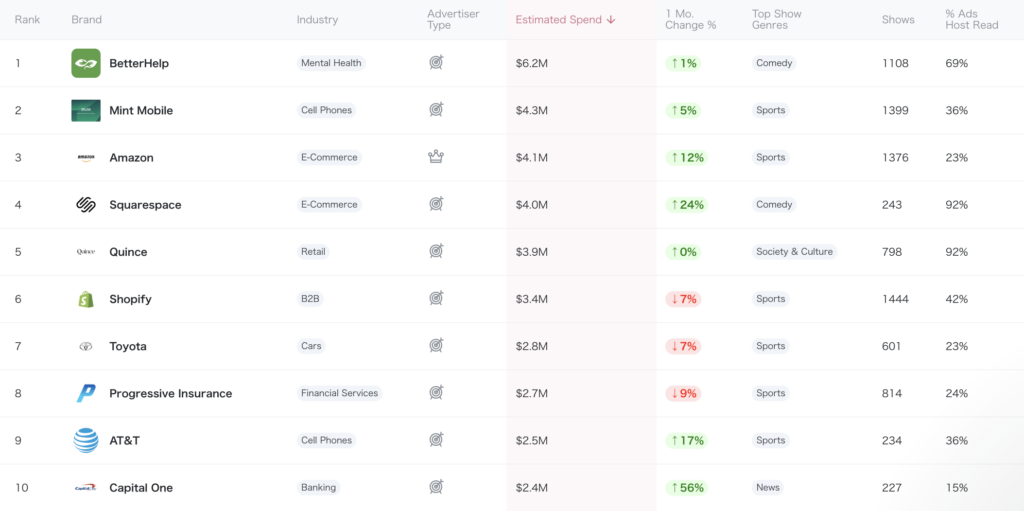The height and width of the screenshot is (511, 1024).
Task: Select the Mental Health industry tag
Action: tap(331, 63)
